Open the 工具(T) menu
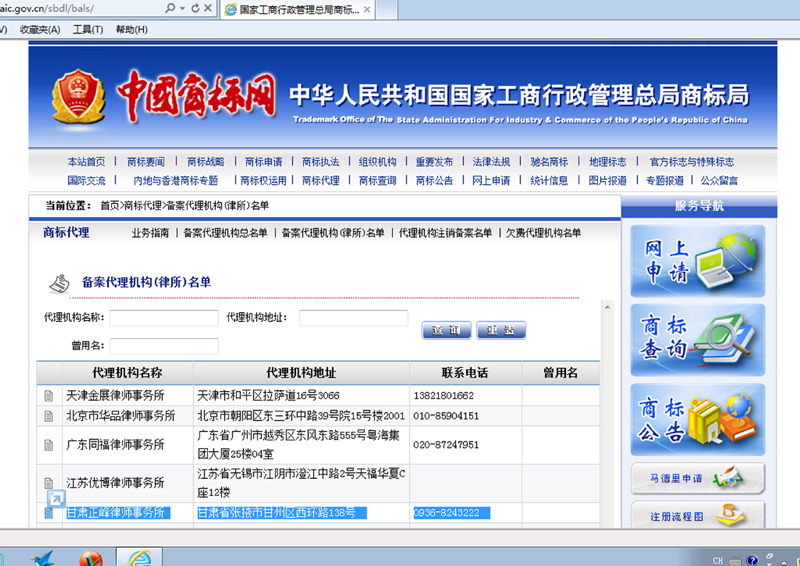Image resolution: width=800 pixels, height=566 pixels. pos(88,30)
